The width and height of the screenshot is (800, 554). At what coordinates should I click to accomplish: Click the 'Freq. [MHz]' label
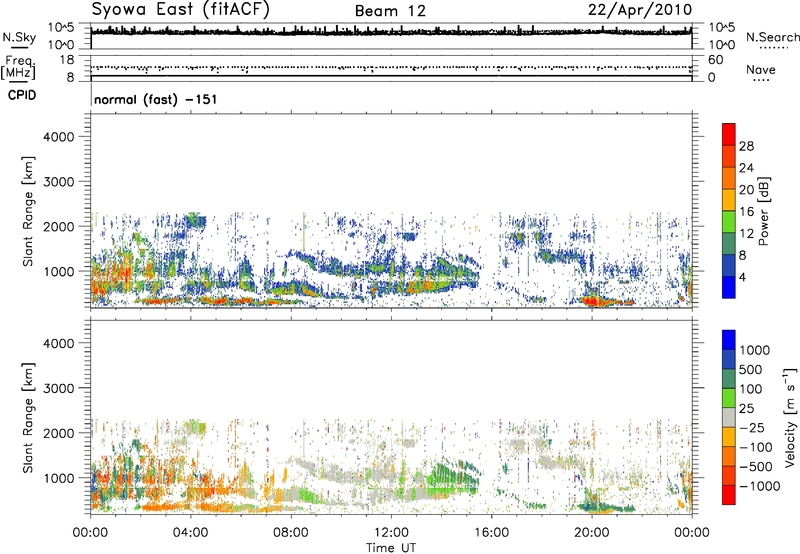tap(18, 68)
